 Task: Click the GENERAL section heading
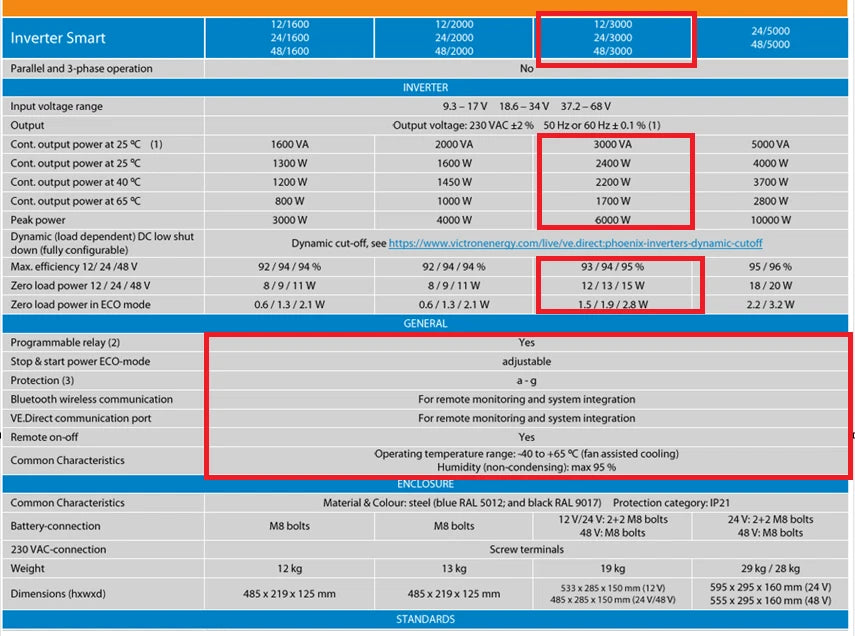(425, 323)
